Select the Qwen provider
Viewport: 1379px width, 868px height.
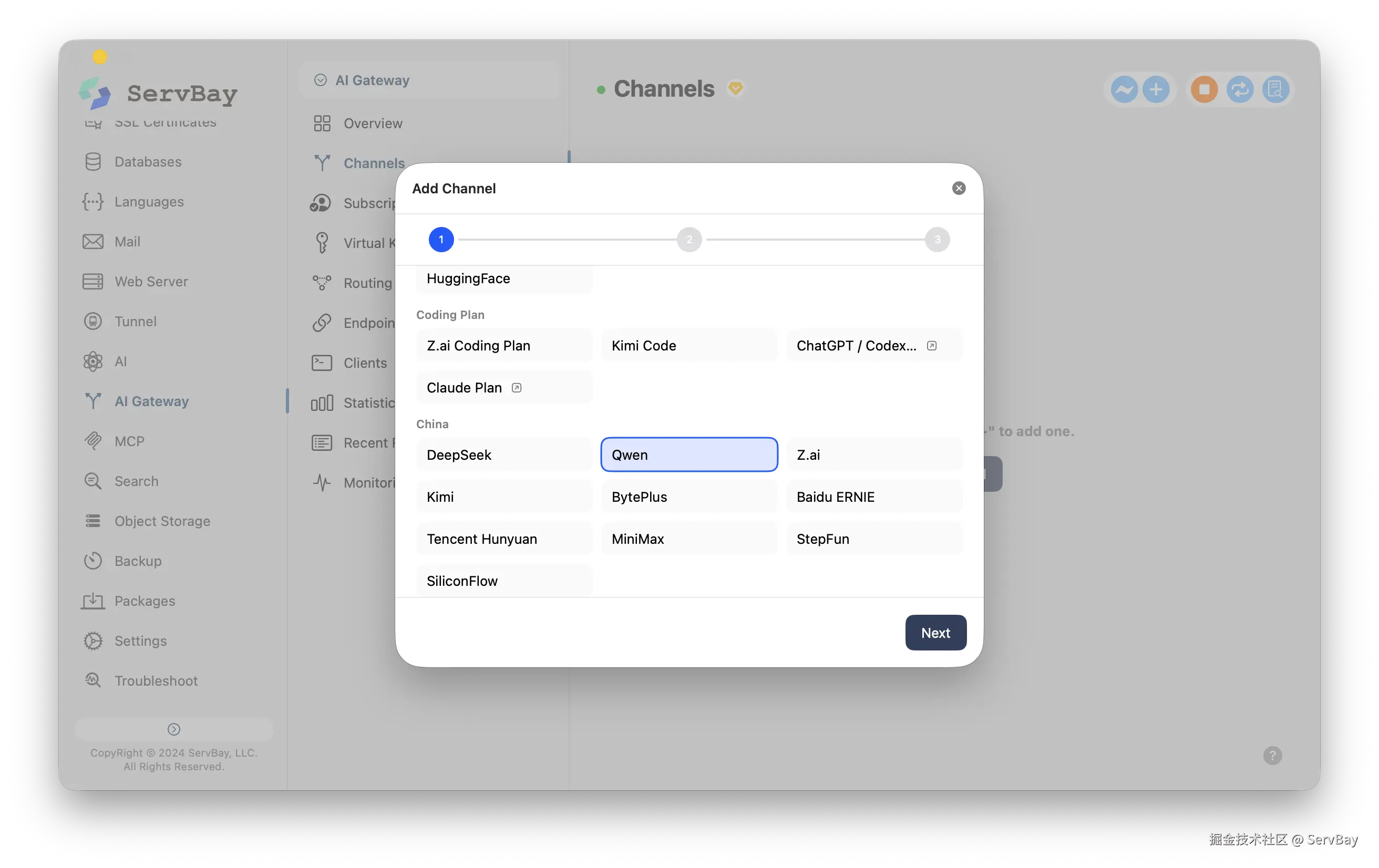point(689,454)
